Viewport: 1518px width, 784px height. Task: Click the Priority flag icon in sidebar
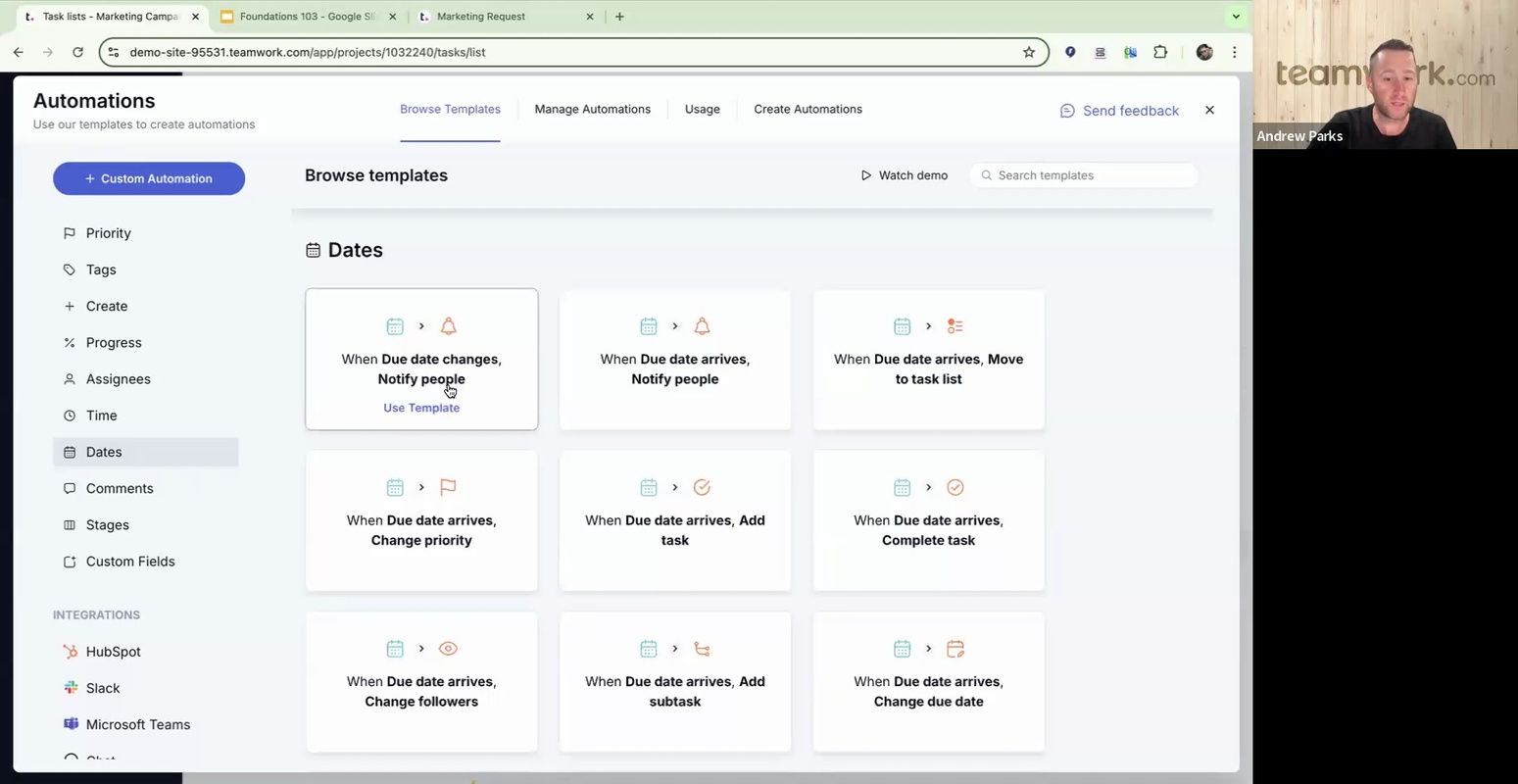click(x=70, y=233)
